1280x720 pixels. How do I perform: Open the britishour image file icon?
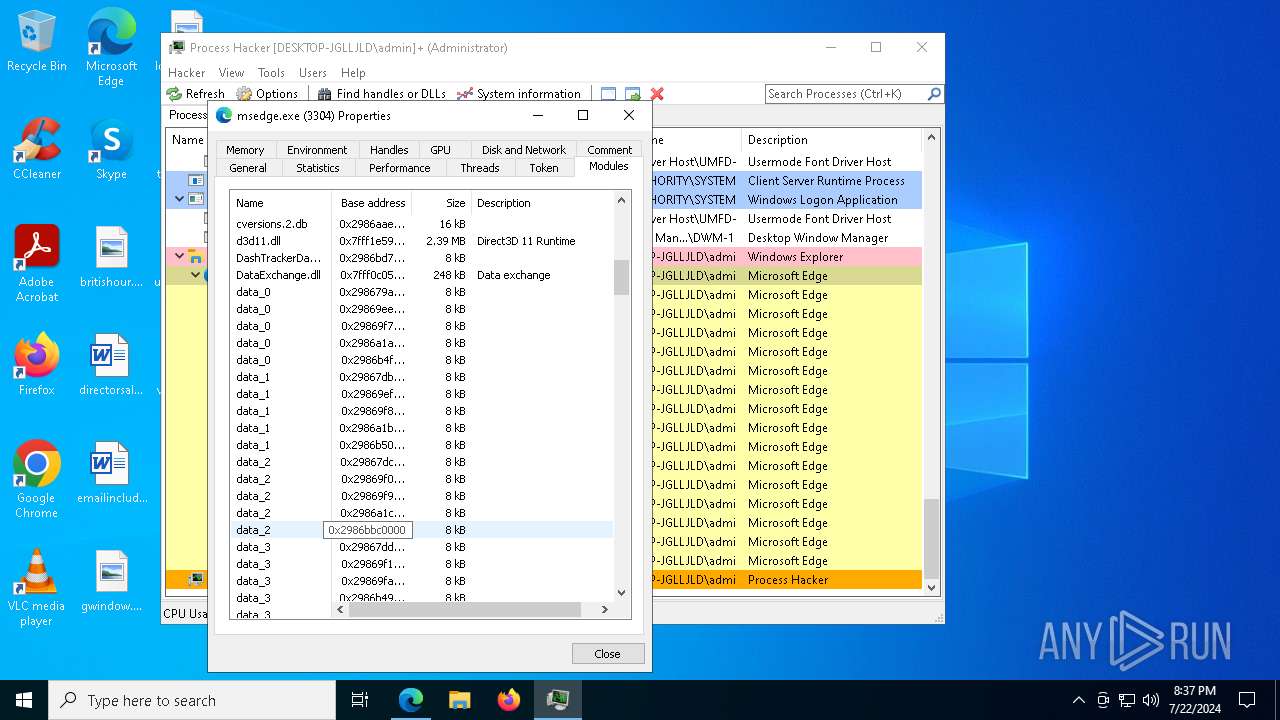coord(111,257)
